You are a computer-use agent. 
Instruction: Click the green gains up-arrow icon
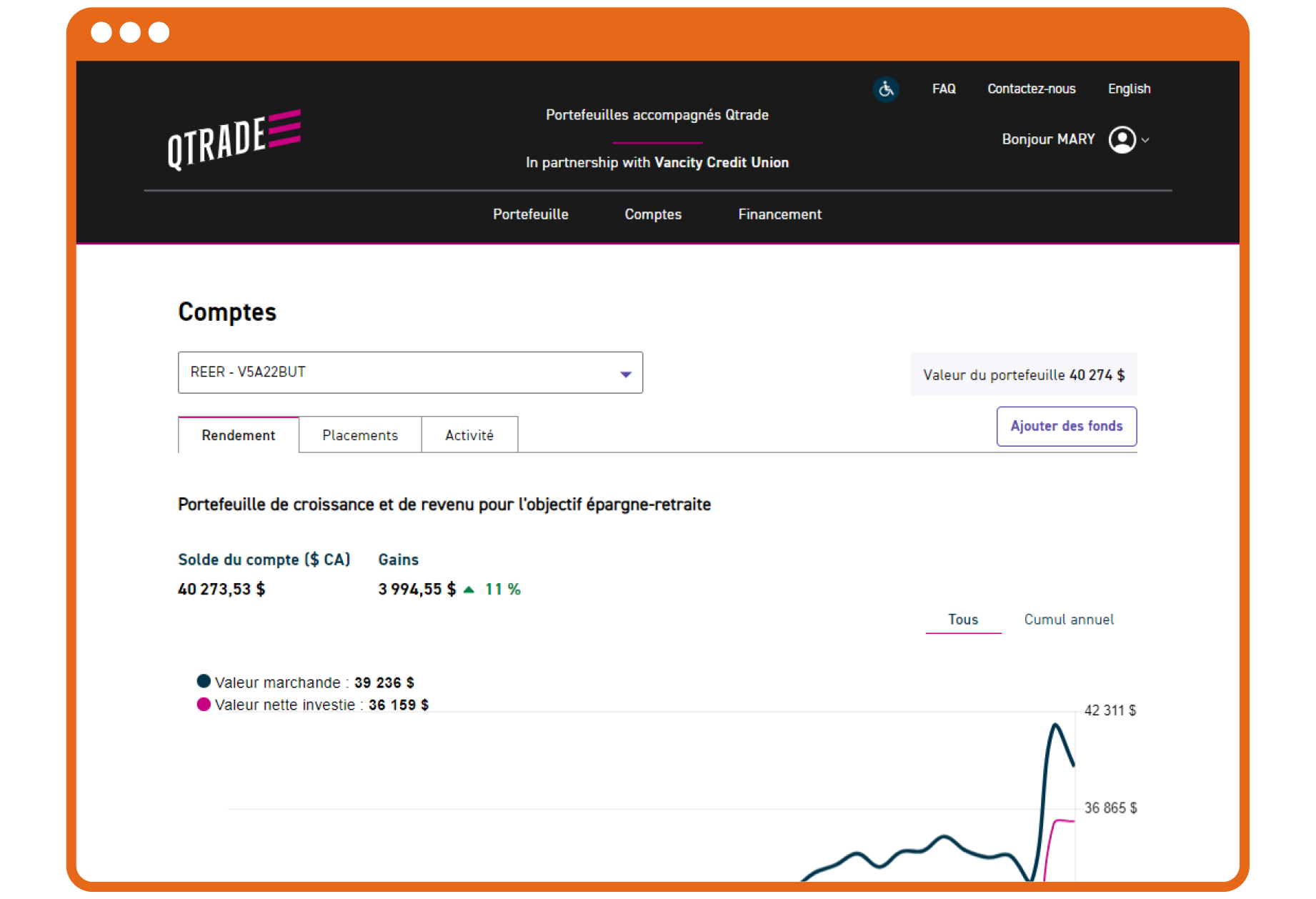(x=469, y=590)
